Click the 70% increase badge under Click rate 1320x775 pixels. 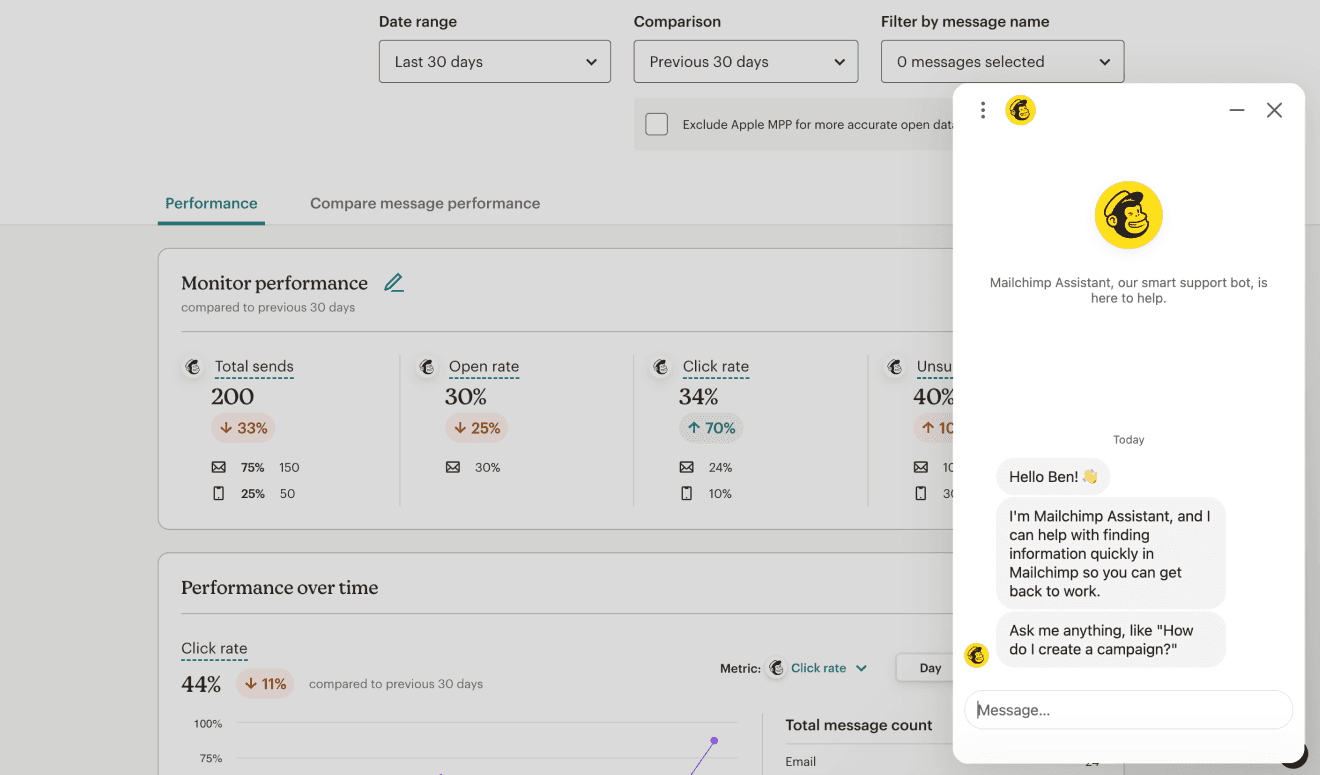[x=710, y=427]
